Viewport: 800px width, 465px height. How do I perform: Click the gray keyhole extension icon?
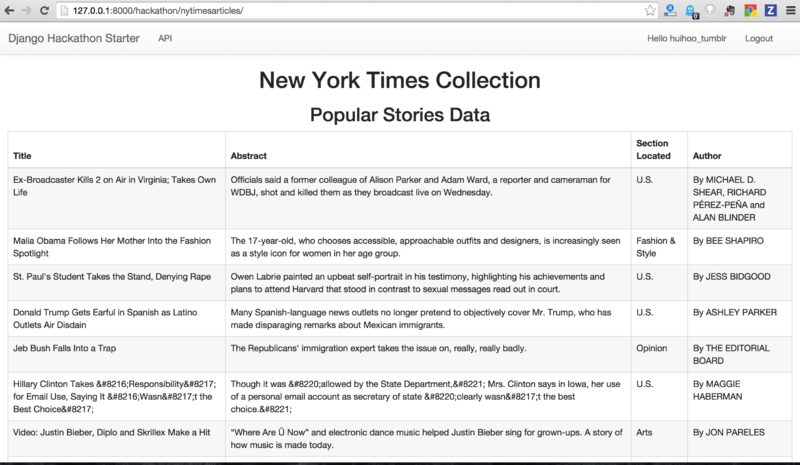coord(712,10)
